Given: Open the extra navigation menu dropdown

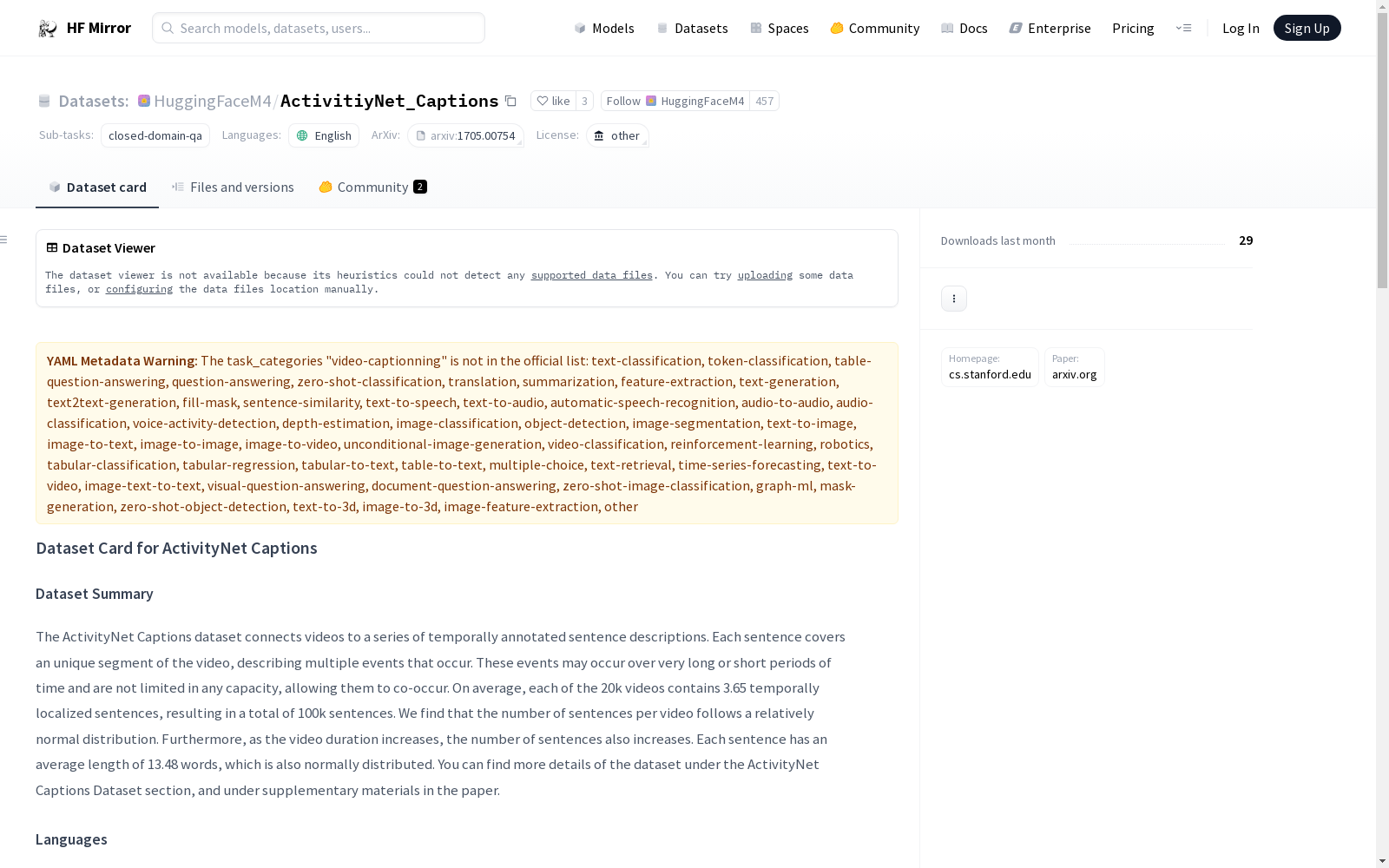Looking at the screenshot, I should tap(1184, 28).
